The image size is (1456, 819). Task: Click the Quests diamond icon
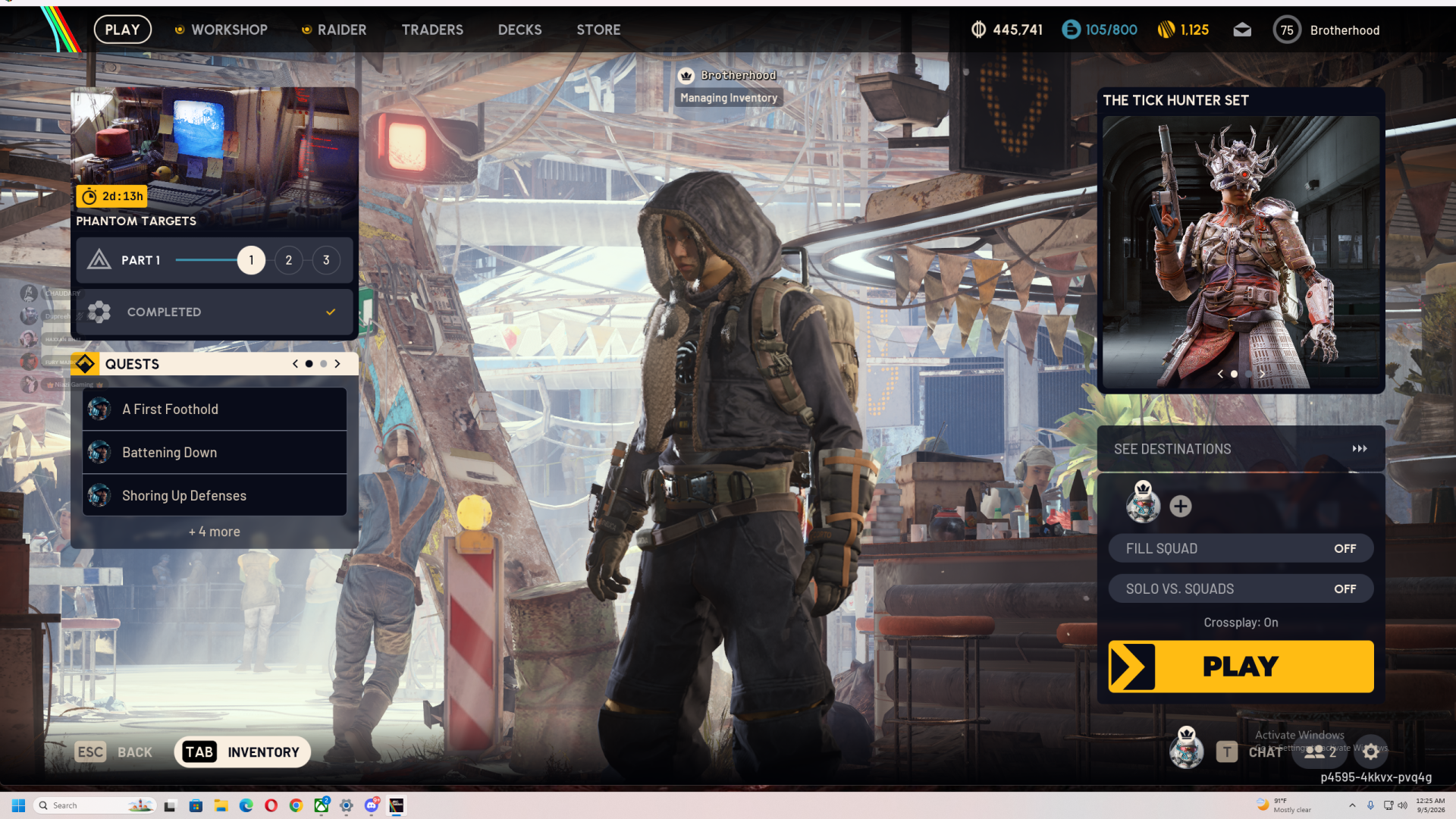pos(85,364)
